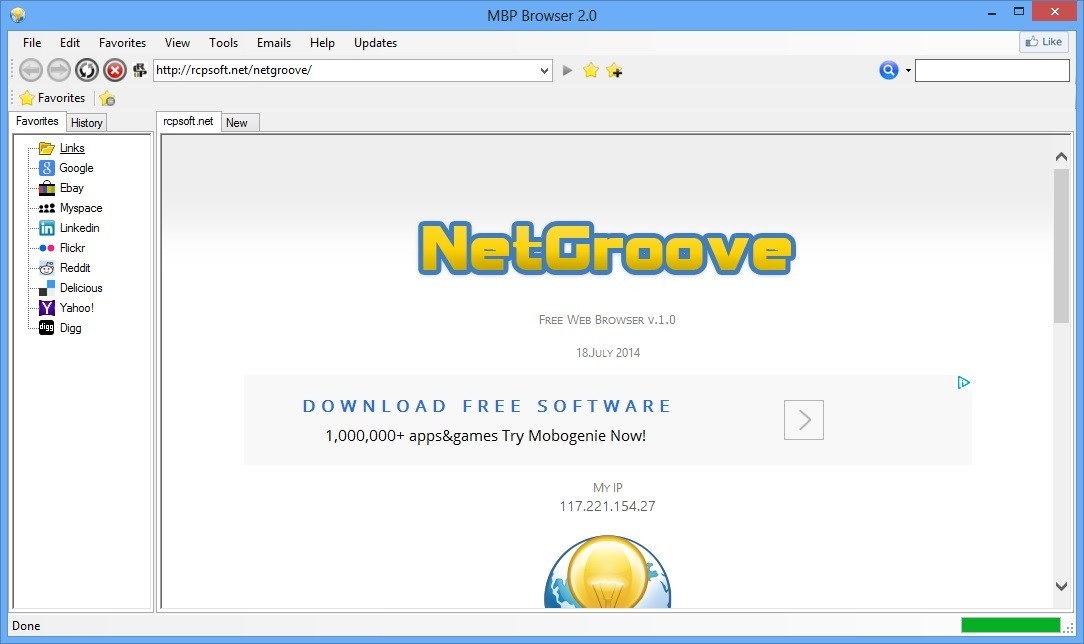The image size is (1084, 644).
Task: Click the Back navigation arrow
Action: (x=31, y=70)
